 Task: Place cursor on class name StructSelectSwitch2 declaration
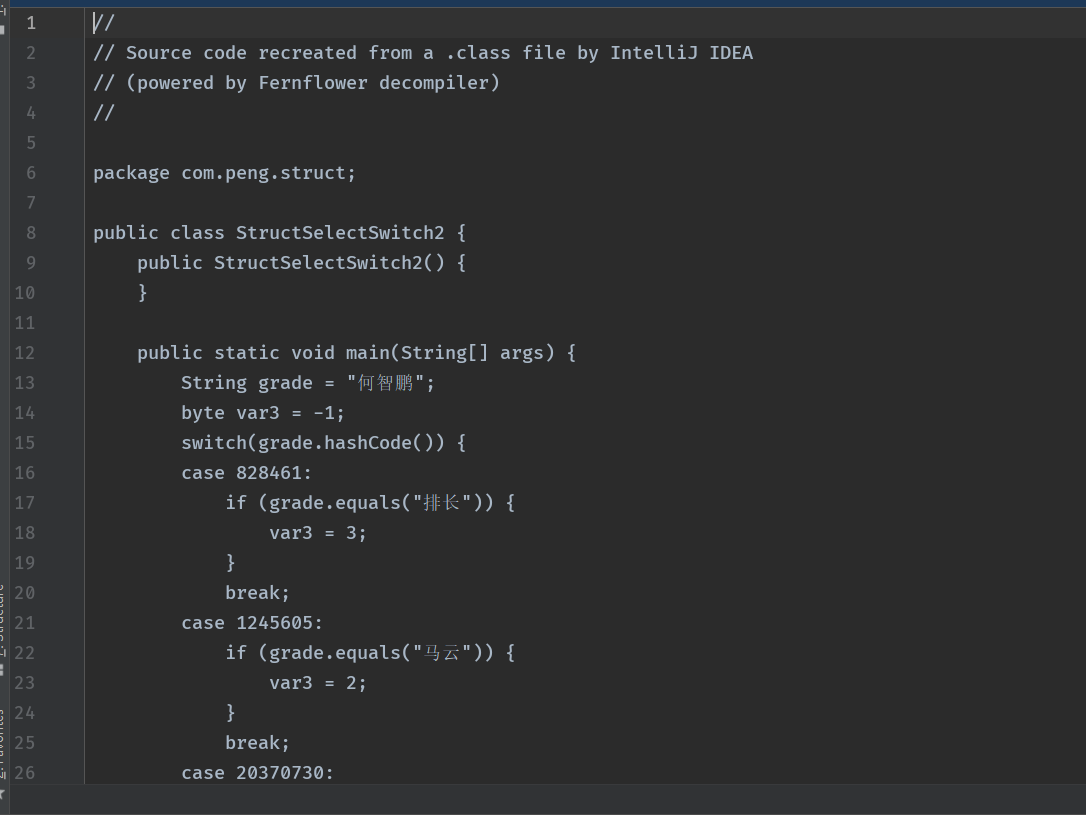339,232
